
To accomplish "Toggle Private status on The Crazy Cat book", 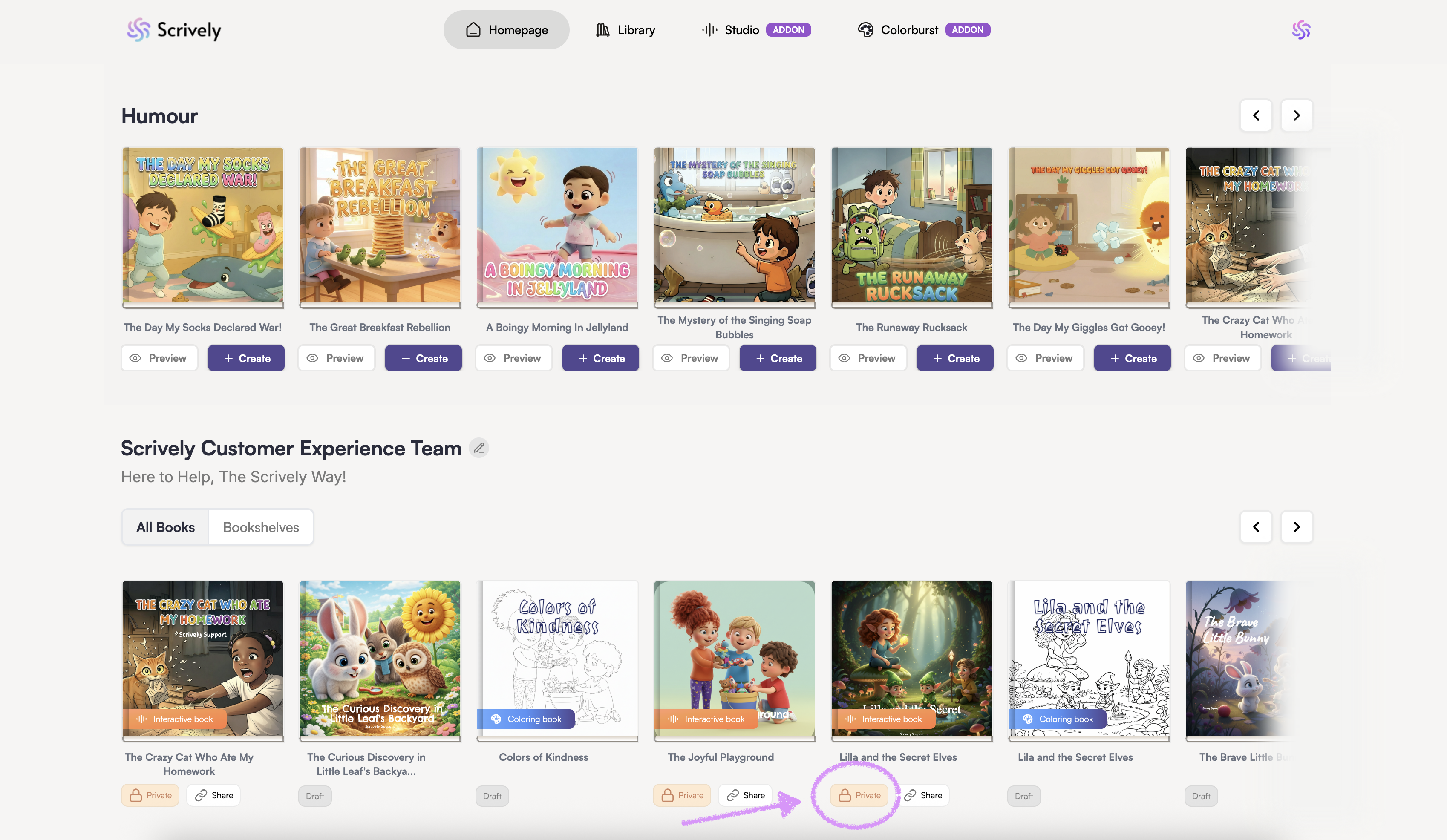I will pyautogui.click(x=150, y=795).
